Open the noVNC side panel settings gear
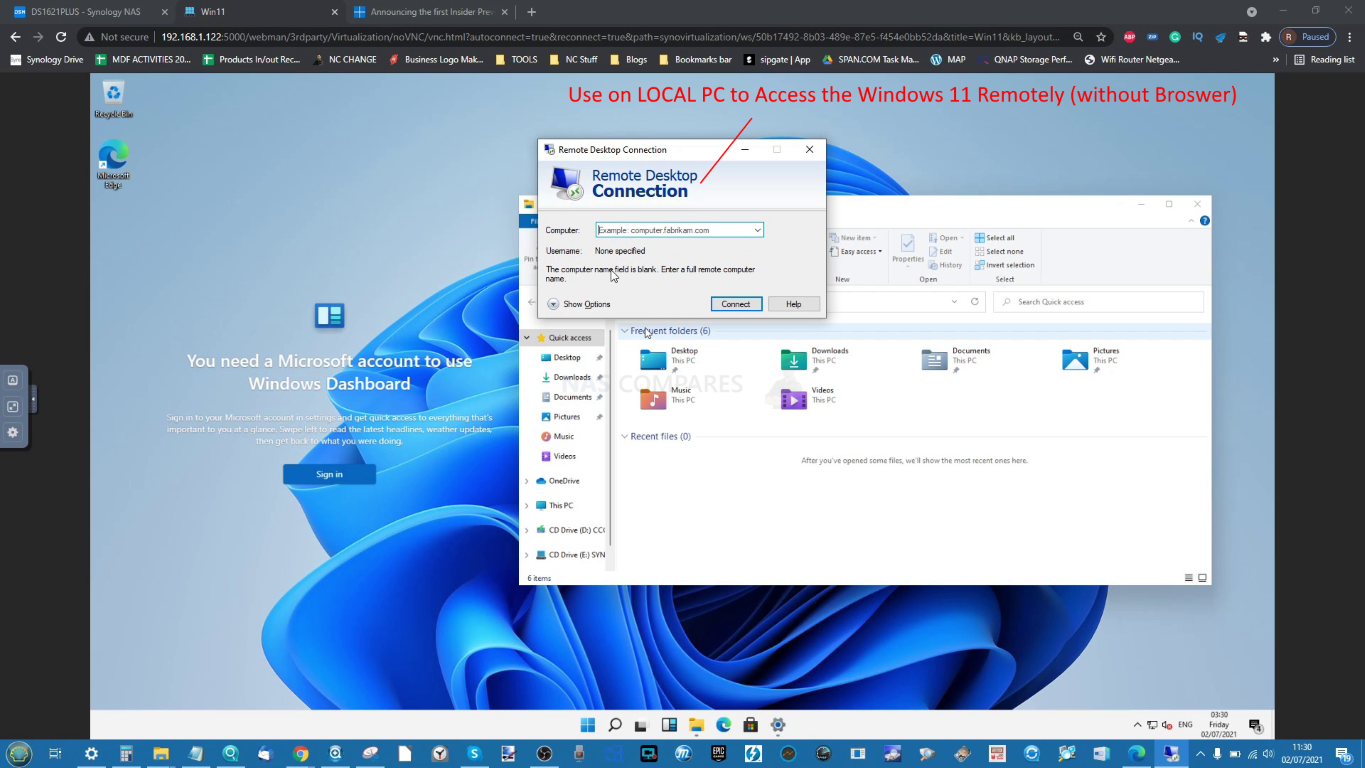The width and height of the screenshot is (1365, 768). click(13, 432)
